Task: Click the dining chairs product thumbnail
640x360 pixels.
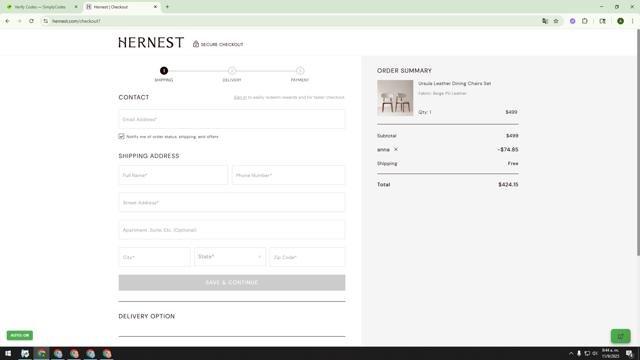Action: [x=395, y=98]
